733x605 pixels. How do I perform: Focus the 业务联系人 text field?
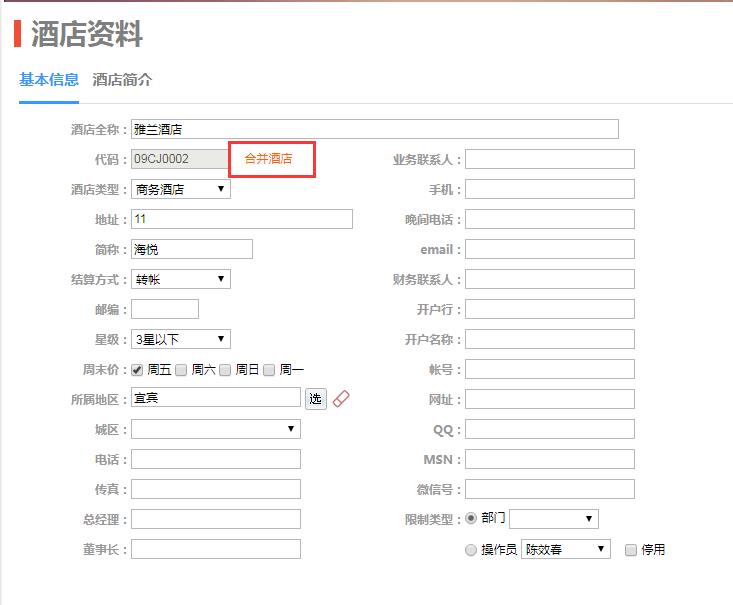[549, 159]
